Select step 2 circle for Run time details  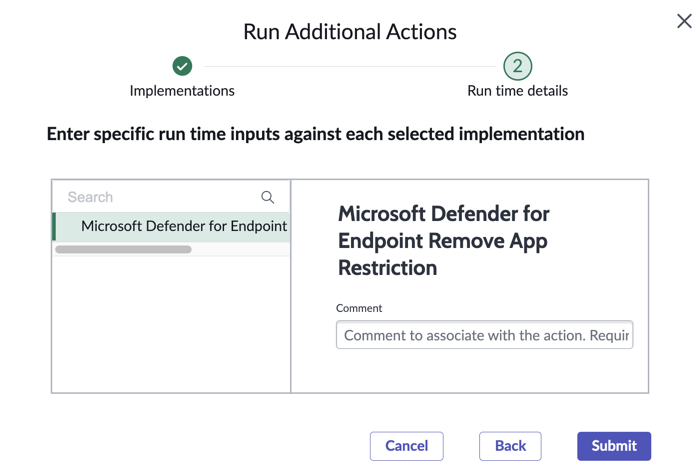point(518,66)
